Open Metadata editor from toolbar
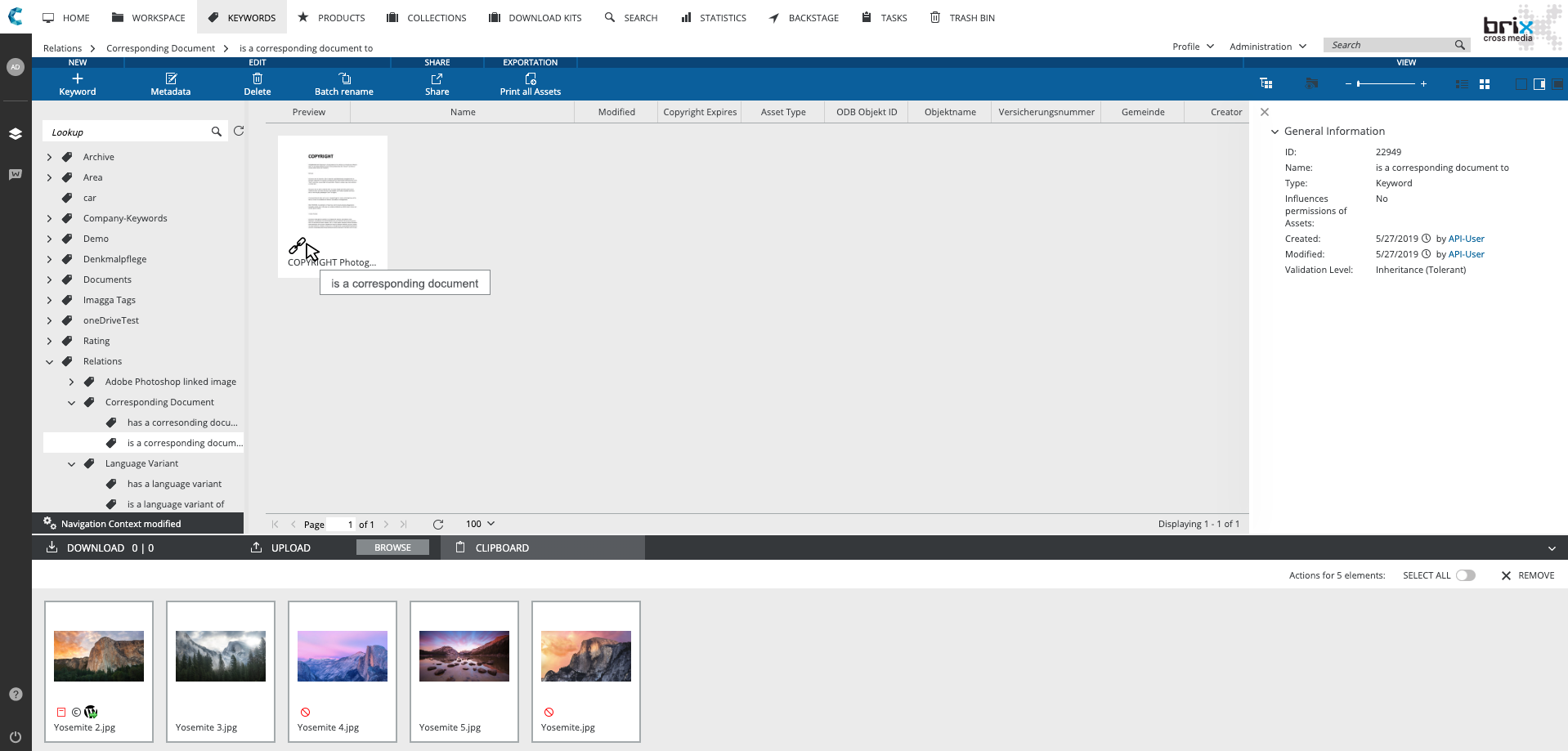Screen dimensions: 1568x751 170,79
